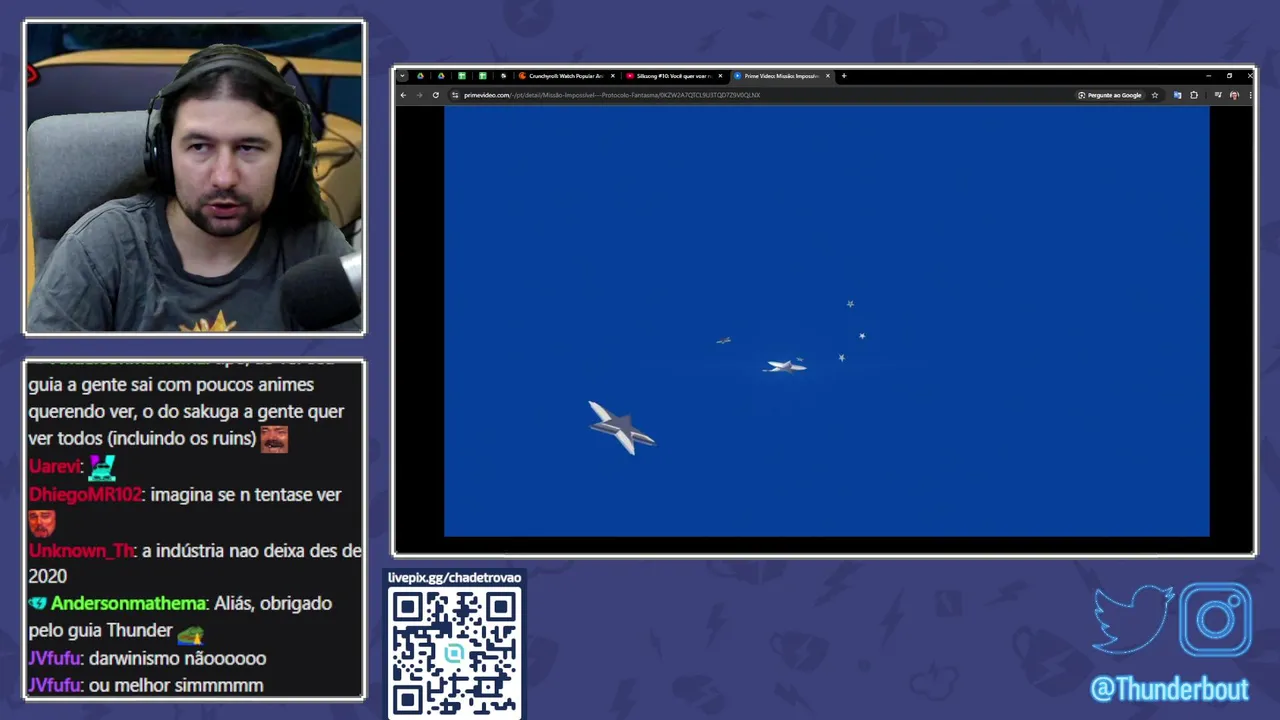Viewport: 1280px width, 720px height.
Task: Open the tab search chevron in Chrome
Action: pos(403,76)
